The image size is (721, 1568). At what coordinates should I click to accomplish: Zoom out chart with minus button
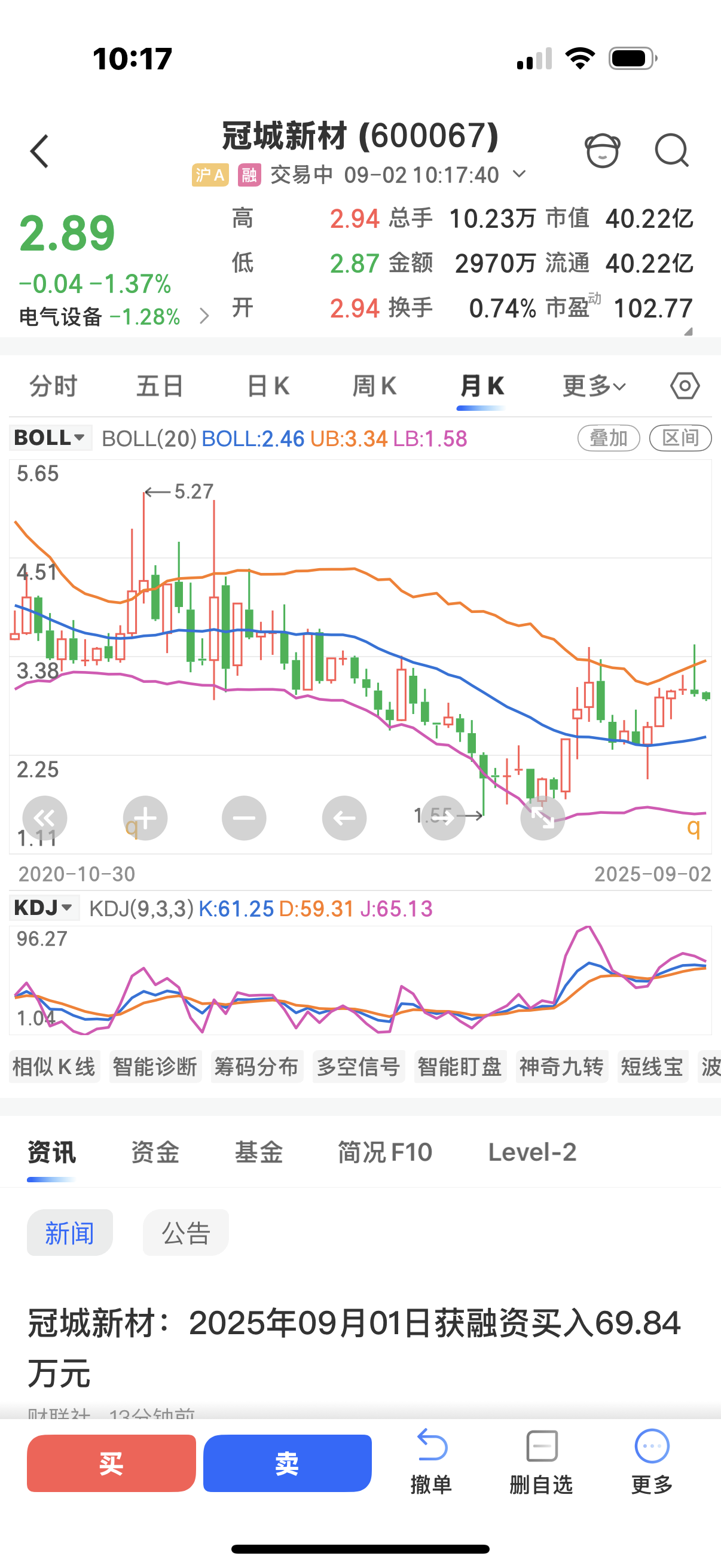pyautogui.click(x=244, y=817)
